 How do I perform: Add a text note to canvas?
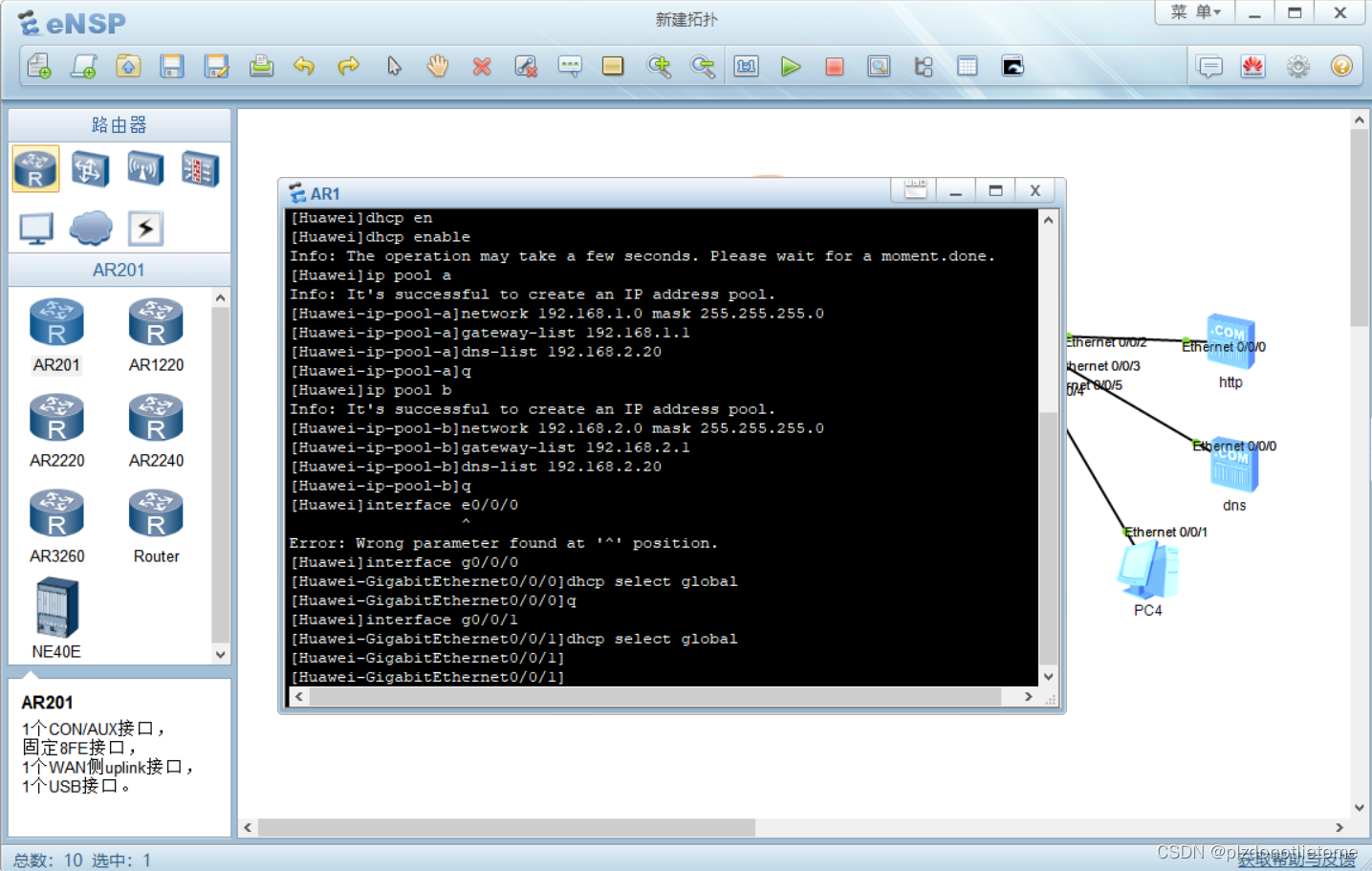pyautogui.click(x=570, y=66)
